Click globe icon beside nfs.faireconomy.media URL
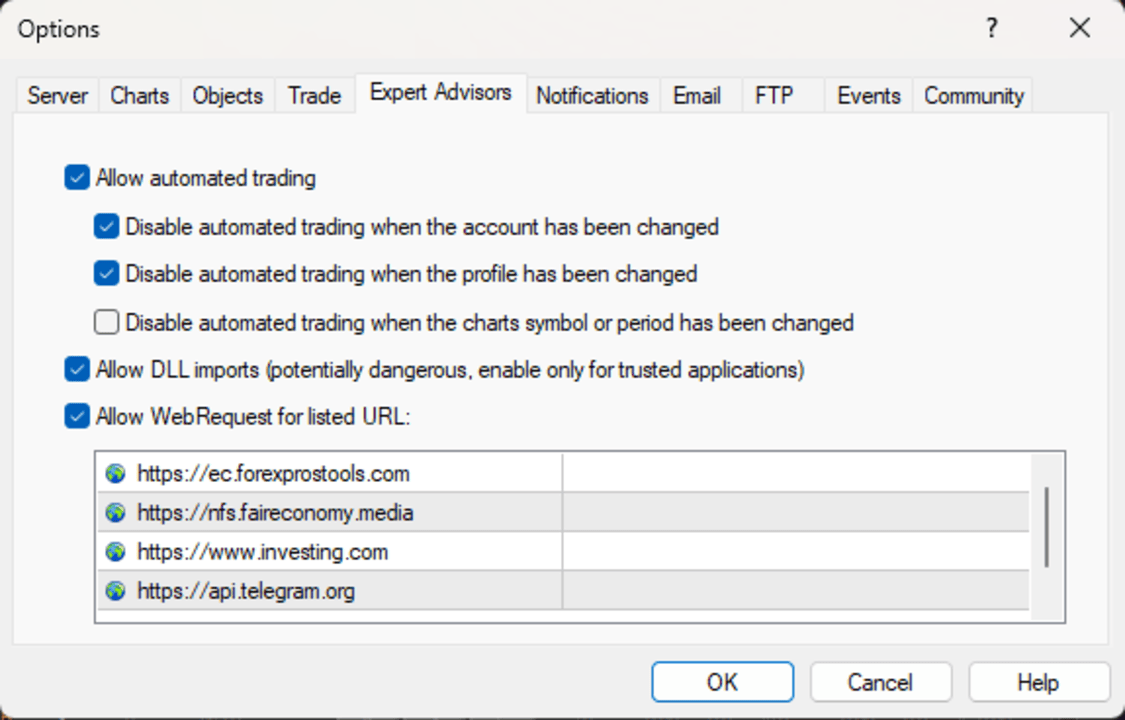Image resolution: width=1125 pixels, height=720 pixels. [116, 513]
